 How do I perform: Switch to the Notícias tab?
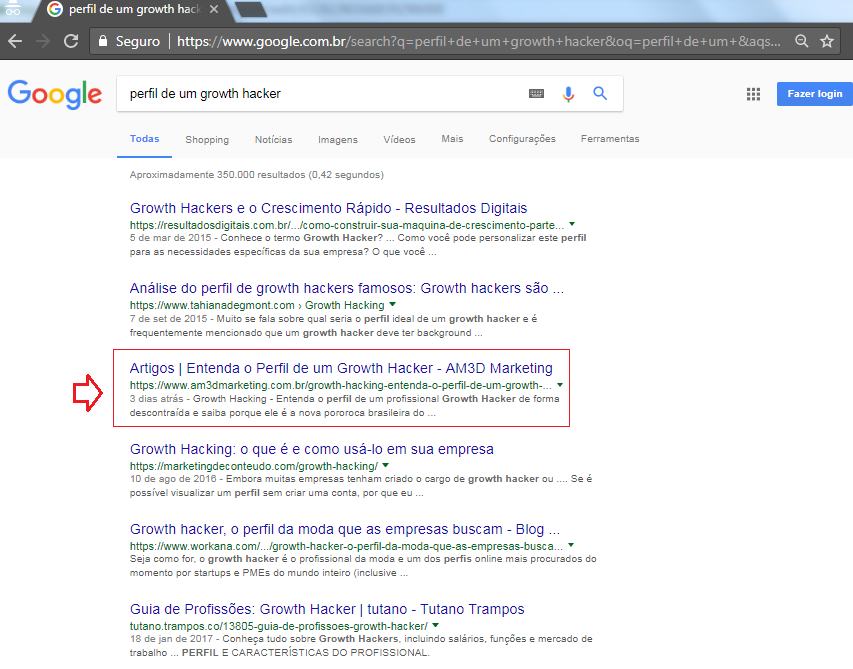pos(273,140)
